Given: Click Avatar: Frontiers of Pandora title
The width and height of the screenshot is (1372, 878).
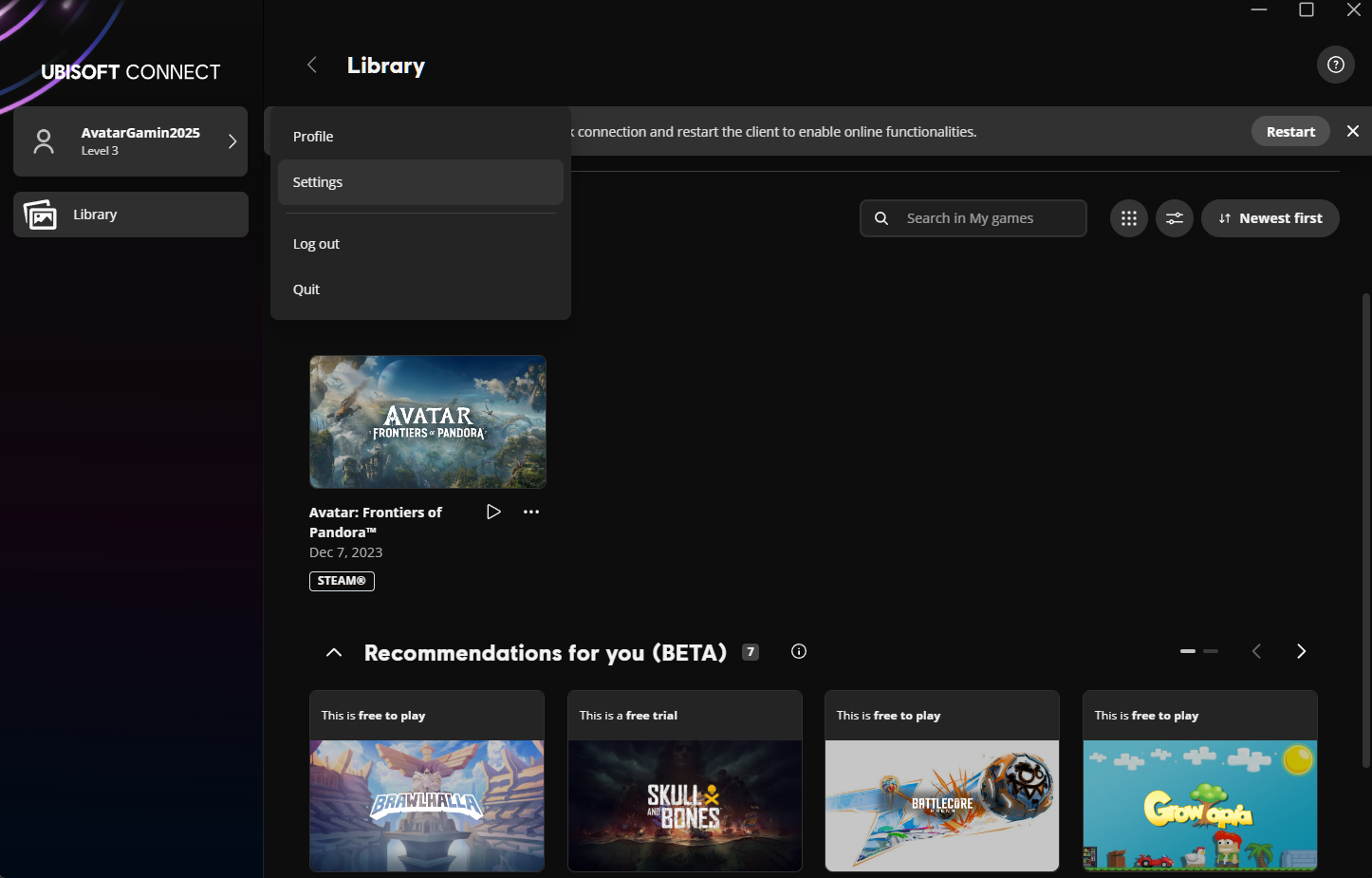Looking at the screenshot, I should point(376,522).
